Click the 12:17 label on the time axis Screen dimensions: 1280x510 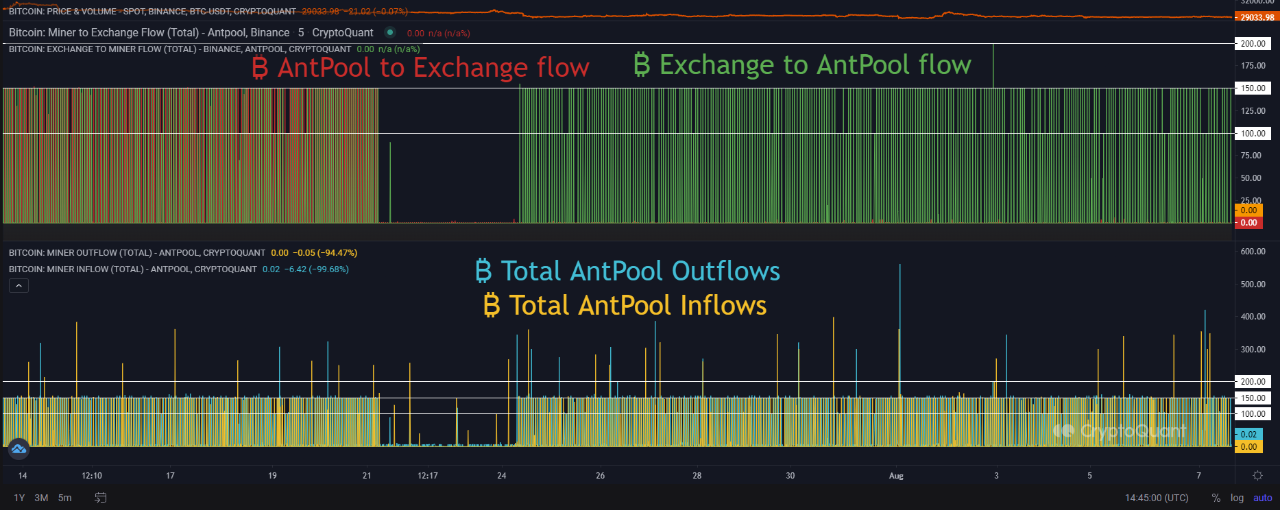pos(427,476)
